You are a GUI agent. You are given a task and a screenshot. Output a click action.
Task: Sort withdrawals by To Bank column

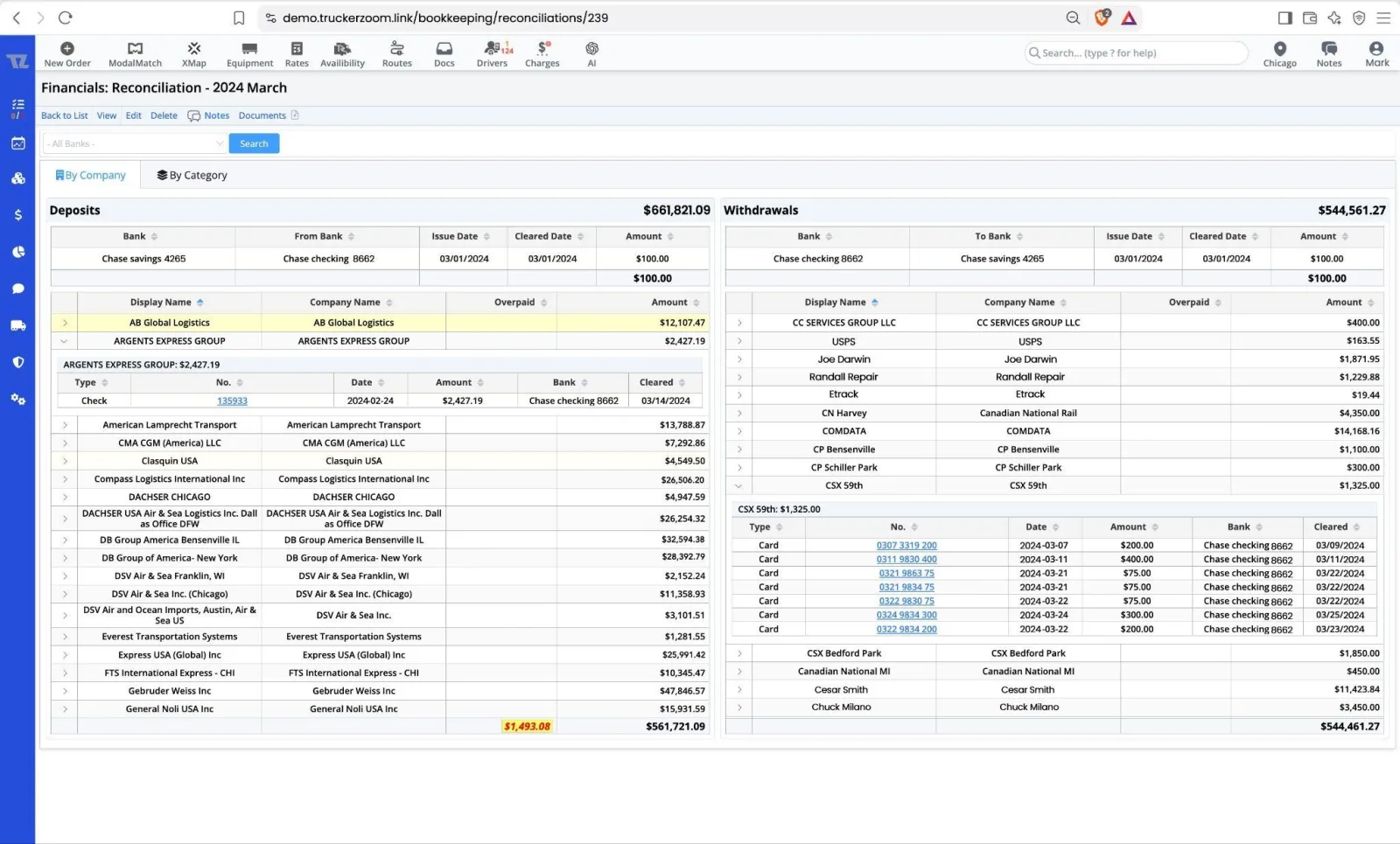coord(1001,237)
